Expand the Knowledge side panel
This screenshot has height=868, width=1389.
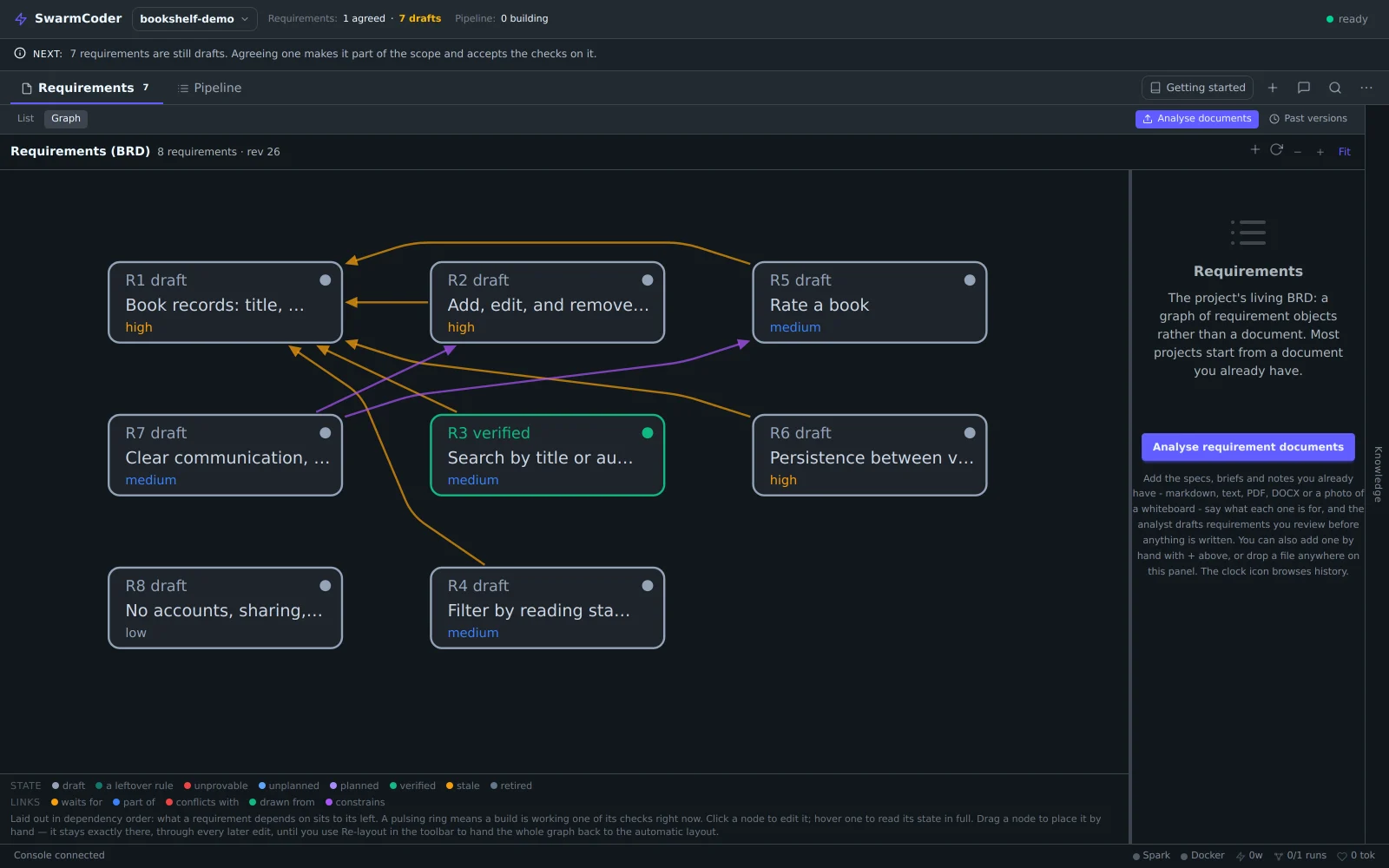[1378, 474]
